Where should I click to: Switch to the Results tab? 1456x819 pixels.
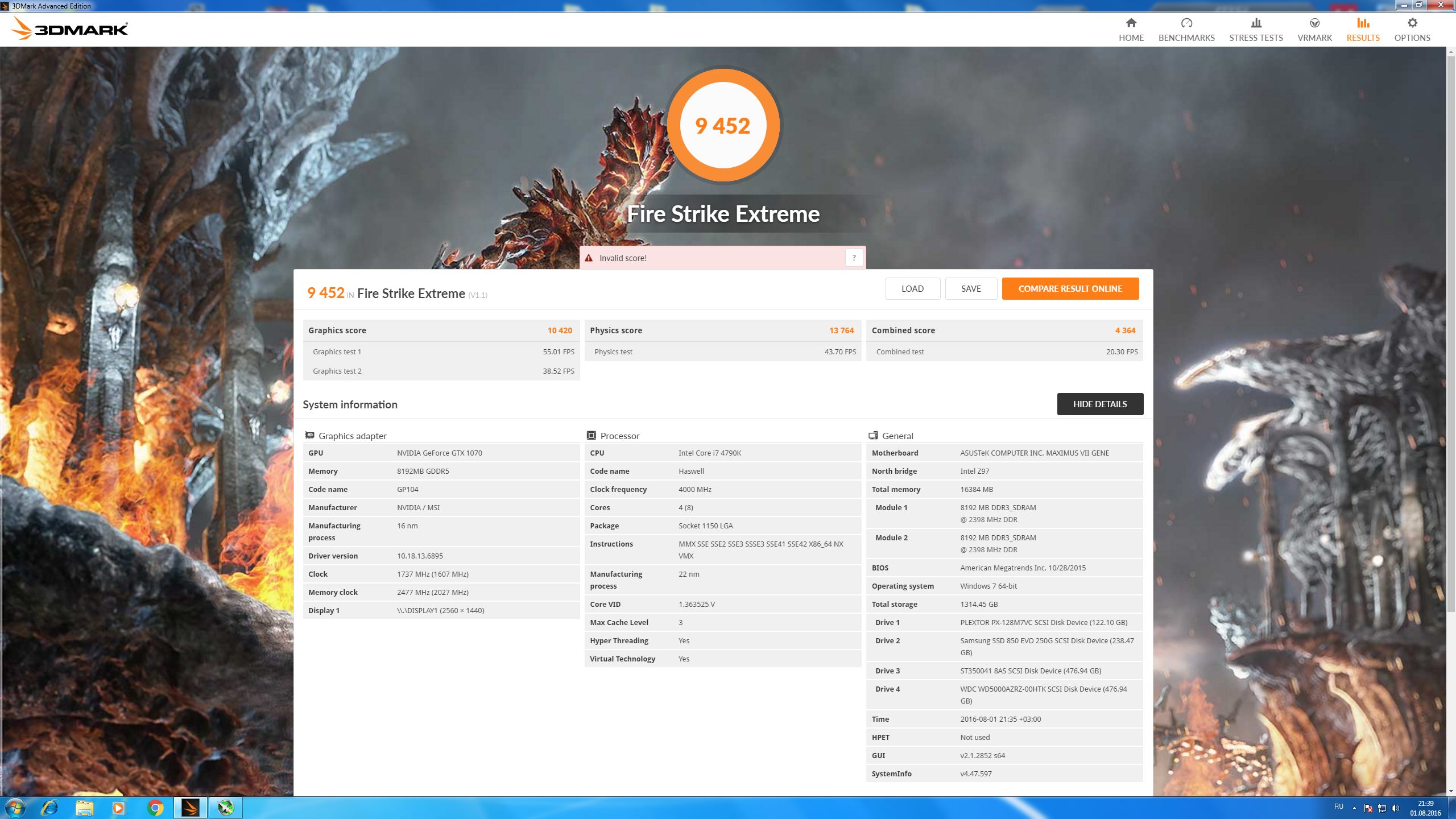point(1363,29)
